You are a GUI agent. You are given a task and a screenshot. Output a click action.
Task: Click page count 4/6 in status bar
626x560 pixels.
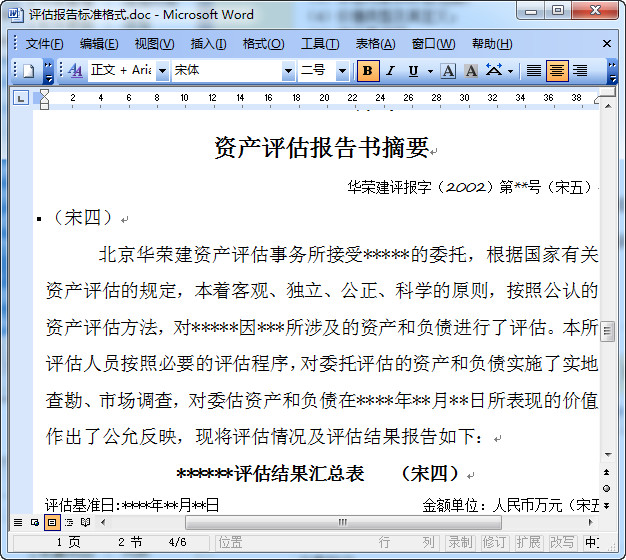177,542
